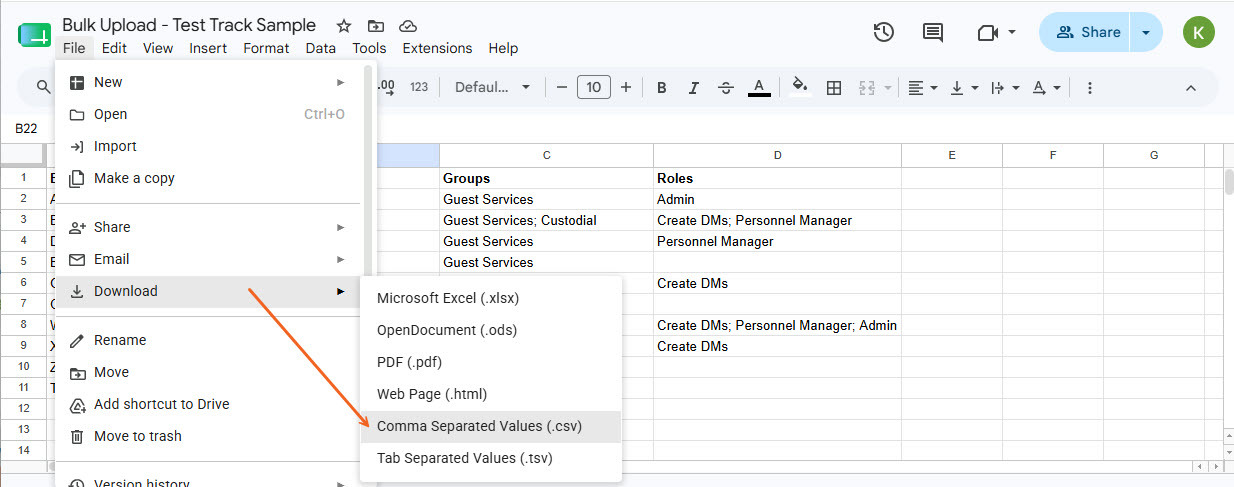Start a meeting with the camera icon
This screenshot has width=1234, height=487.
click(987, 32)
